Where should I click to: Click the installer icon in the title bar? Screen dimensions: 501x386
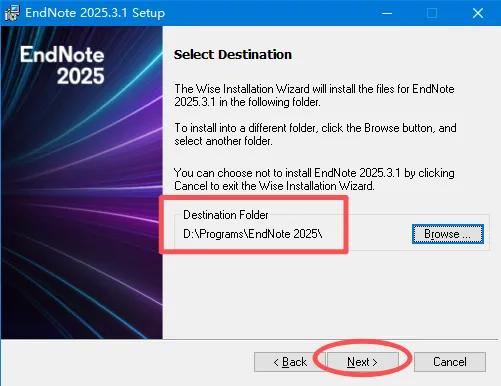coord(12,13)
